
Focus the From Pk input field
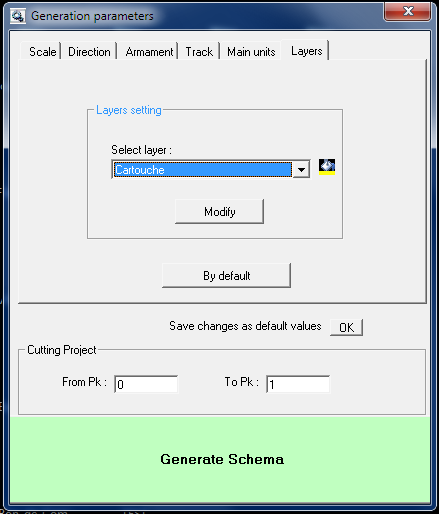point(146,384)
